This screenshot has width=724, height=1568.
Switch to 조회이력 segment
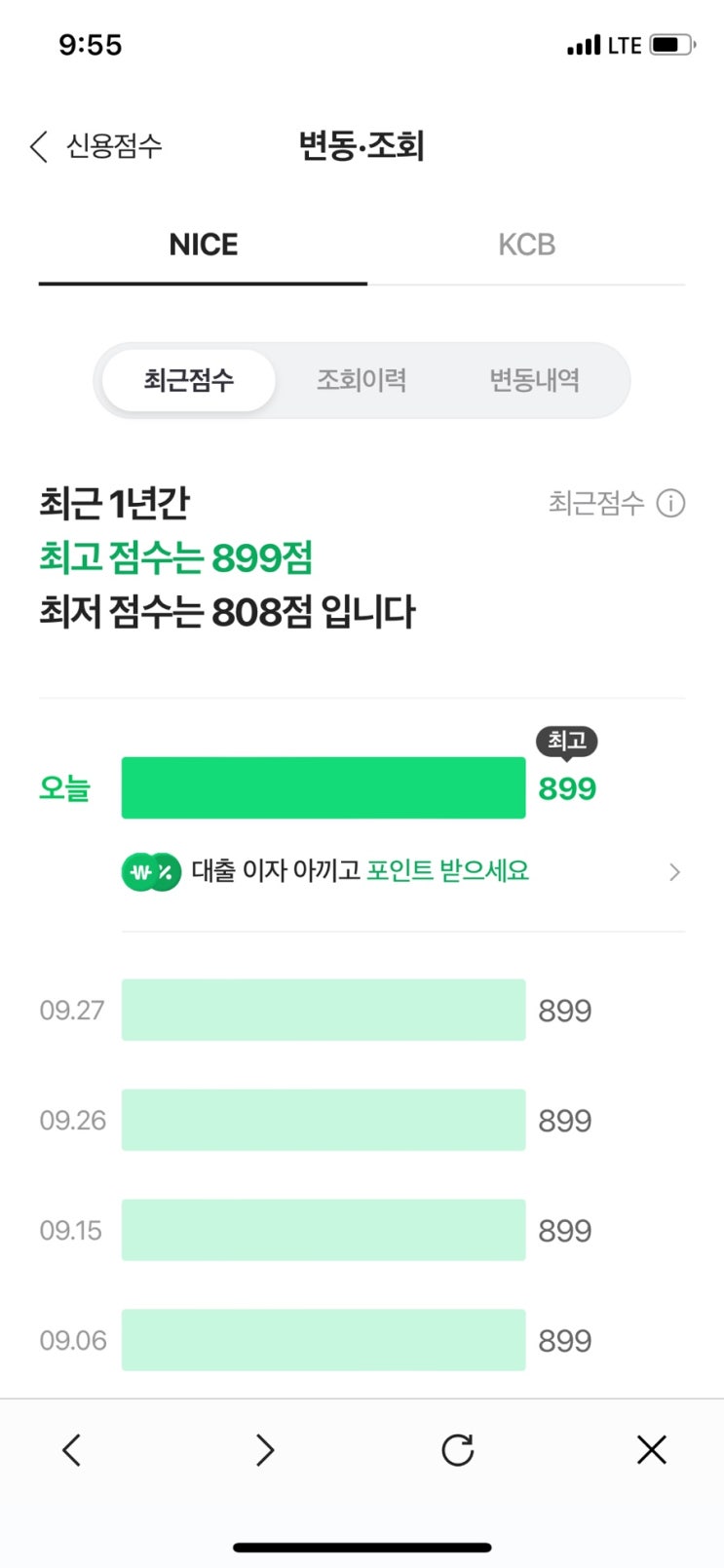362,380
